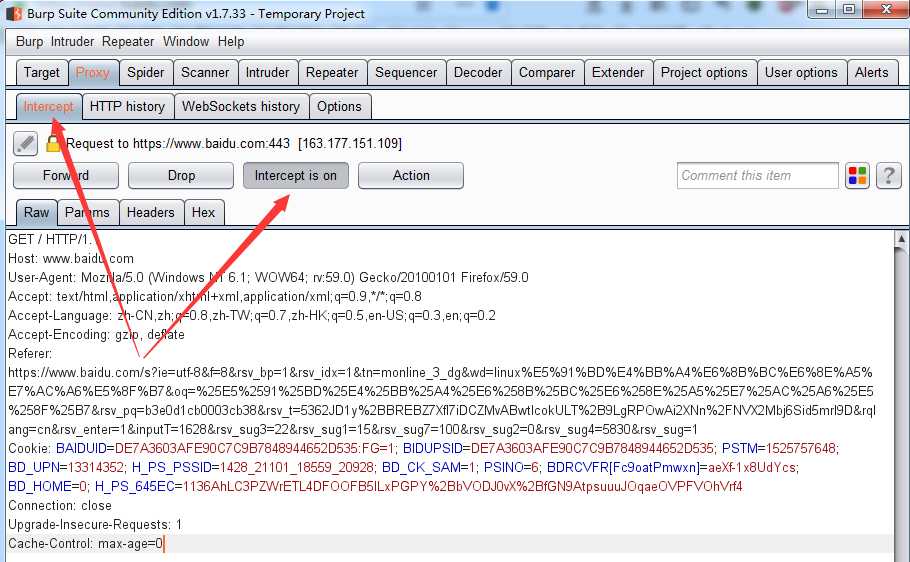Open the Repeater menu in menu bar
Image resolution: width=910 pixels, height=562 pixels.
(128, 42)
